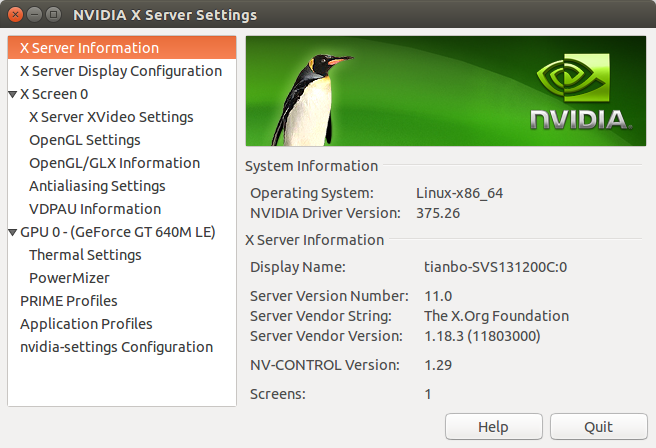Open X Server XVideo Settings
Screen dimensions: 656x448
(x=122, y=117)
